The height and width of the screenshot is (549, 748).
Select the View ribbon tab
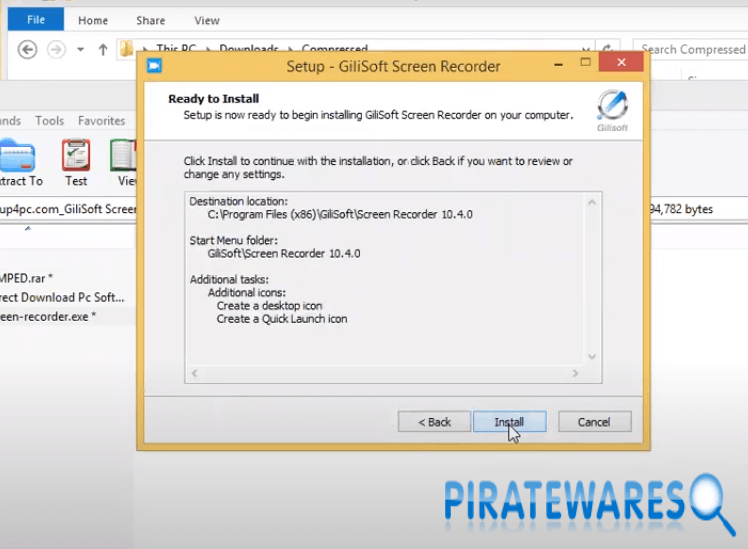click(207, 20)
